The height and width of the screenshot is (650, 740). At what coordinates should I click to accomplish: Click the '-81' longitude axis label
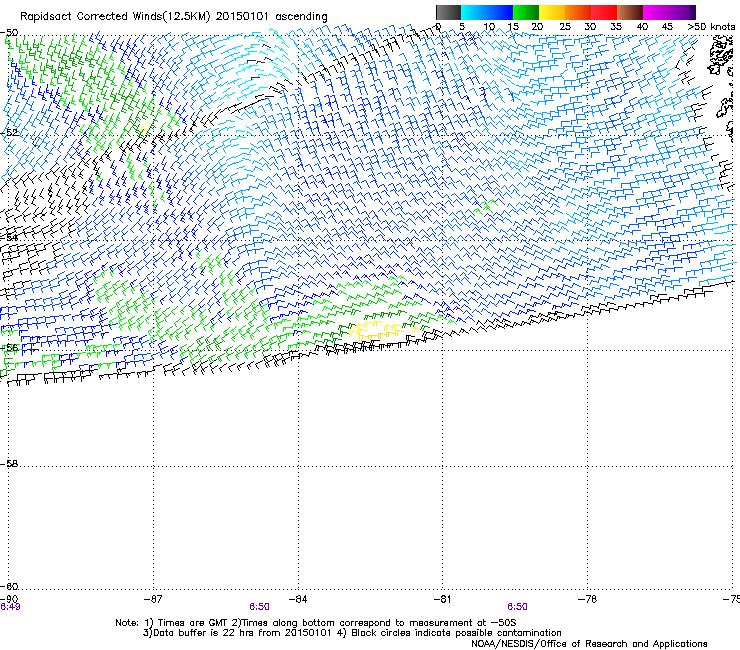pyautogui.click(x=442, y=599)
